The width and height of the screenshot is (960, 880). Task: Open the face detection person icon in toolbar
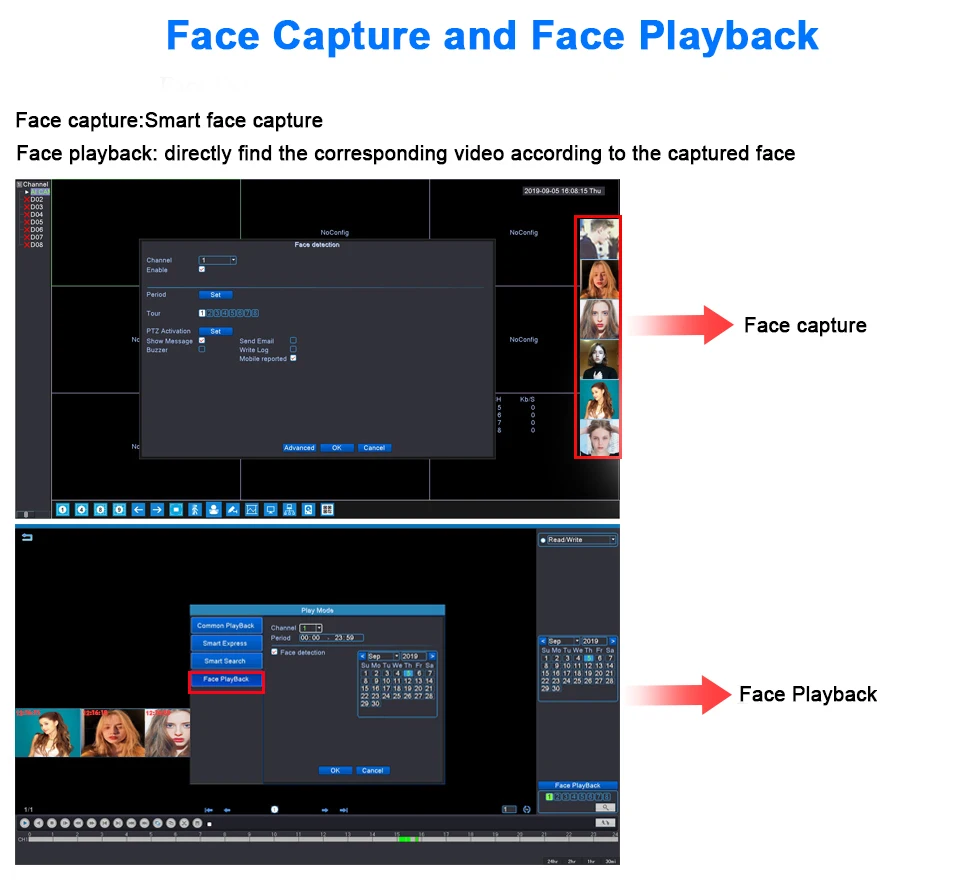213,510
